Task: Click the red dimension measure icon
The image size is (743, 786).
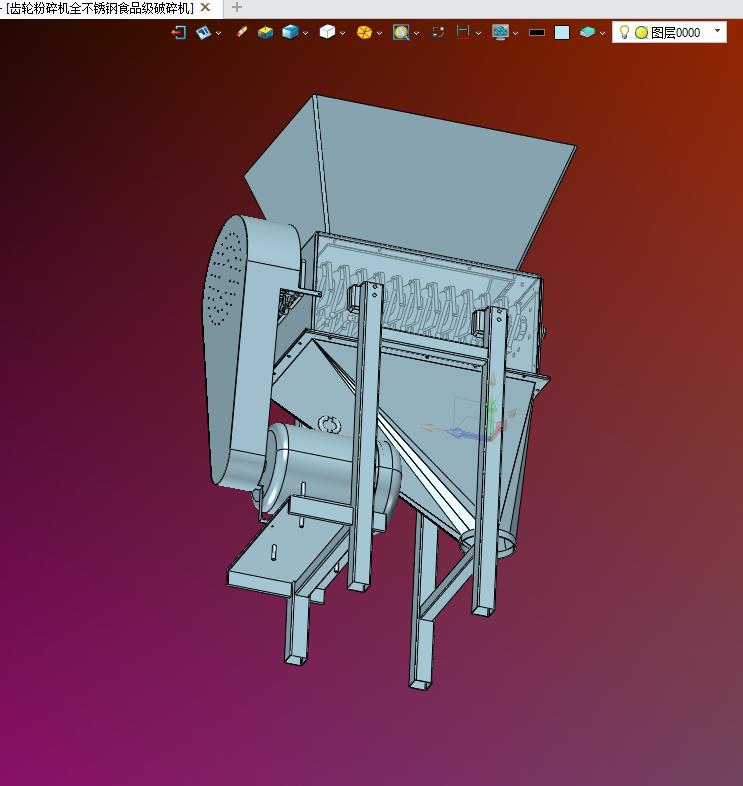Action: pos(463,32)
